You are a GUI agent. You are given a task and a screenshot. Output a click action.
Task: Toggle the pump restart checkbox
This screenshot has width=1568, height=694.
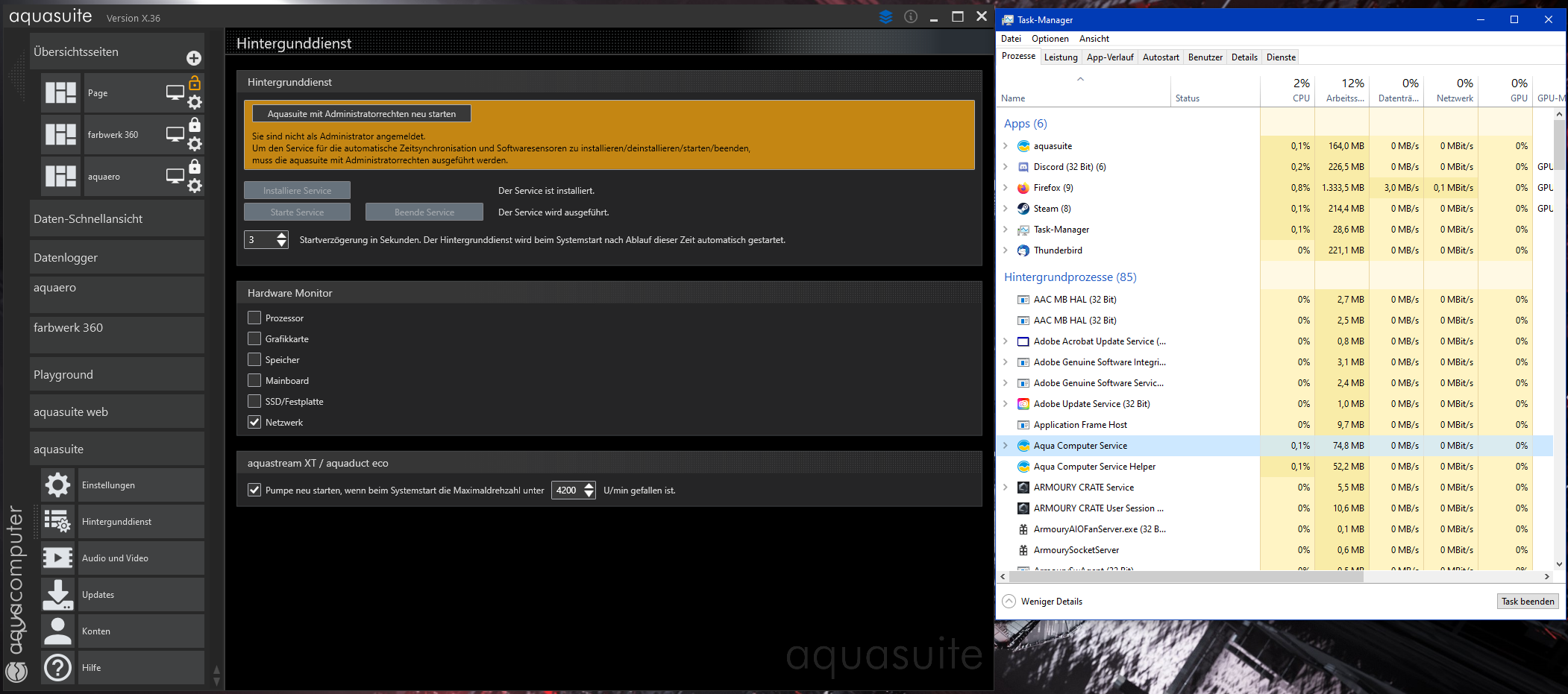(x=254, y=490)
